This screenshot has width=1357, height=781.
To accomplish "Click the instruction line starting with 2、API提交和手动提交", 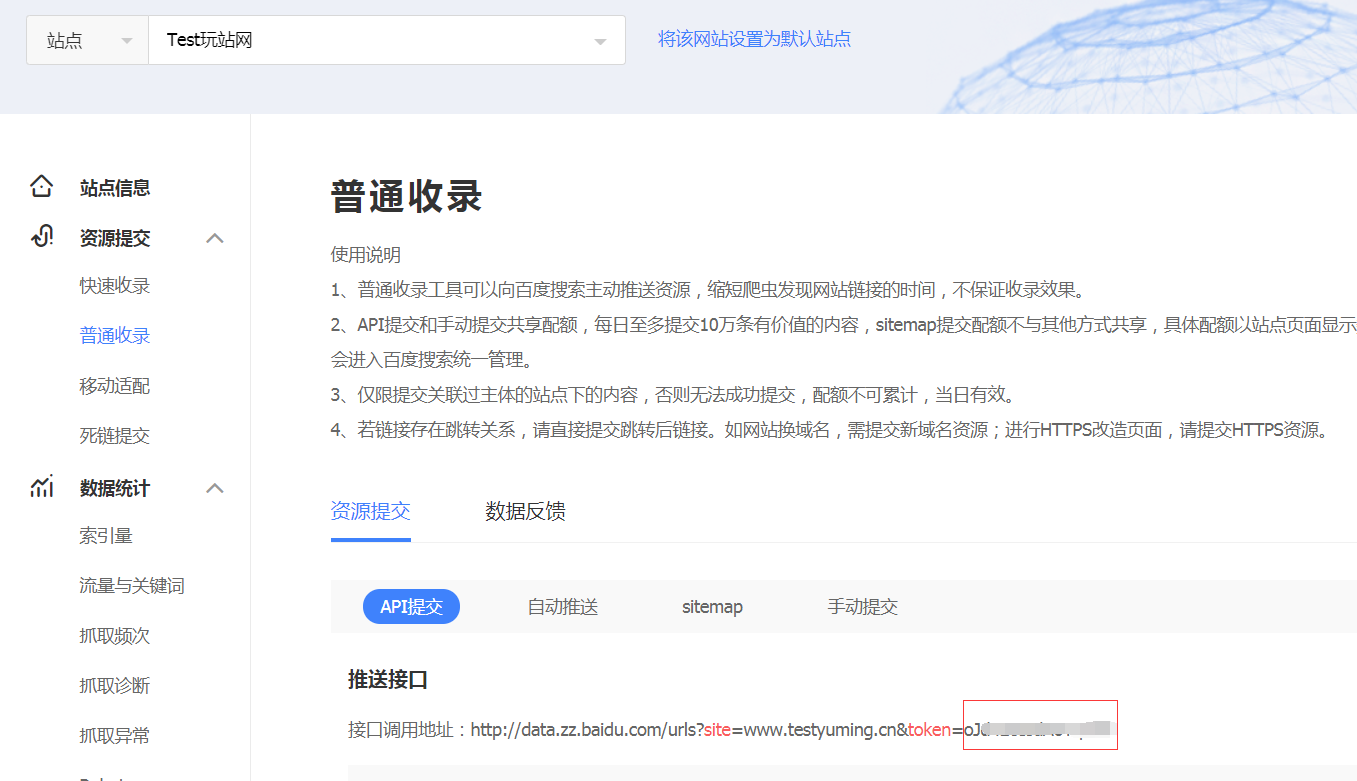I will pos(844,325).
